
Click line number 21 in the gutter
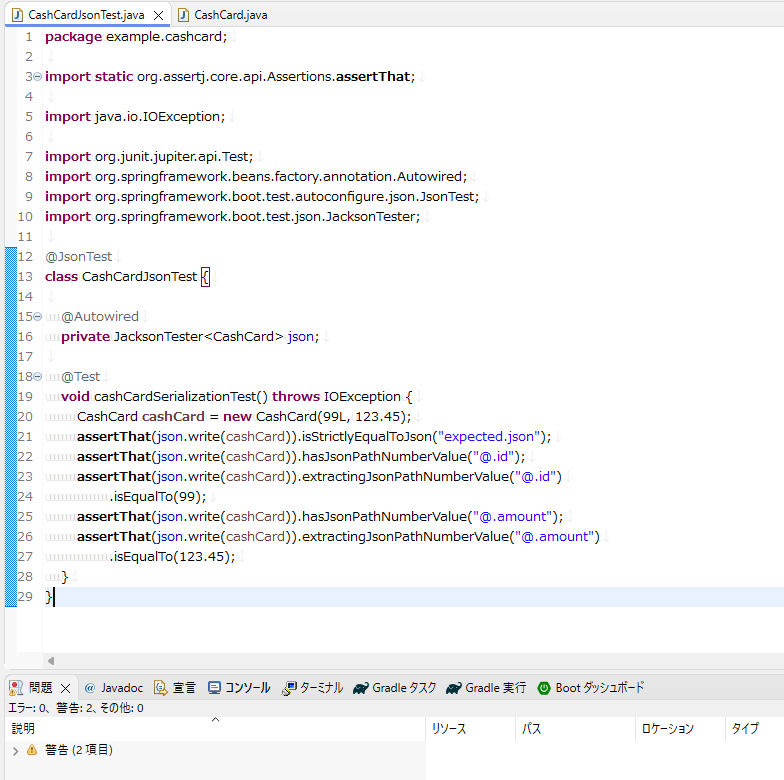(25, 437)
